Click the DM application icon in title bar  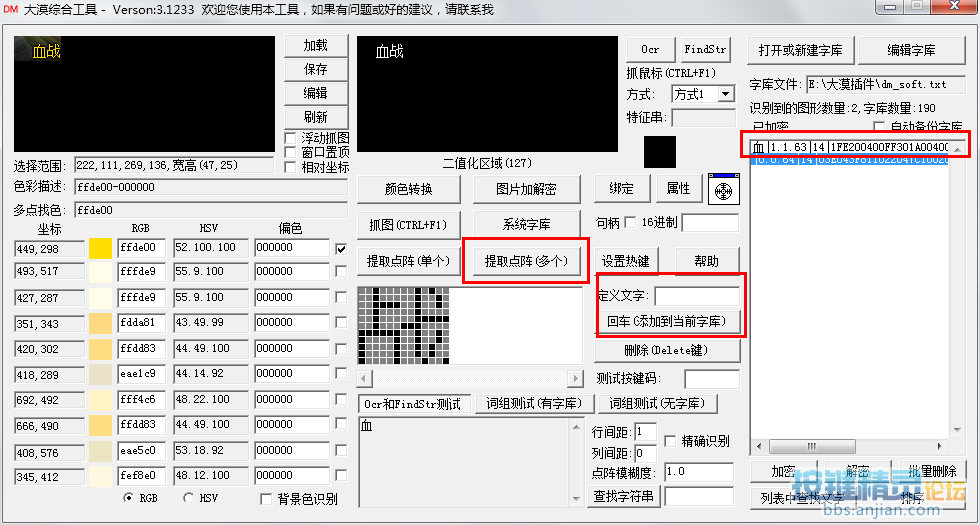point(11,9)
